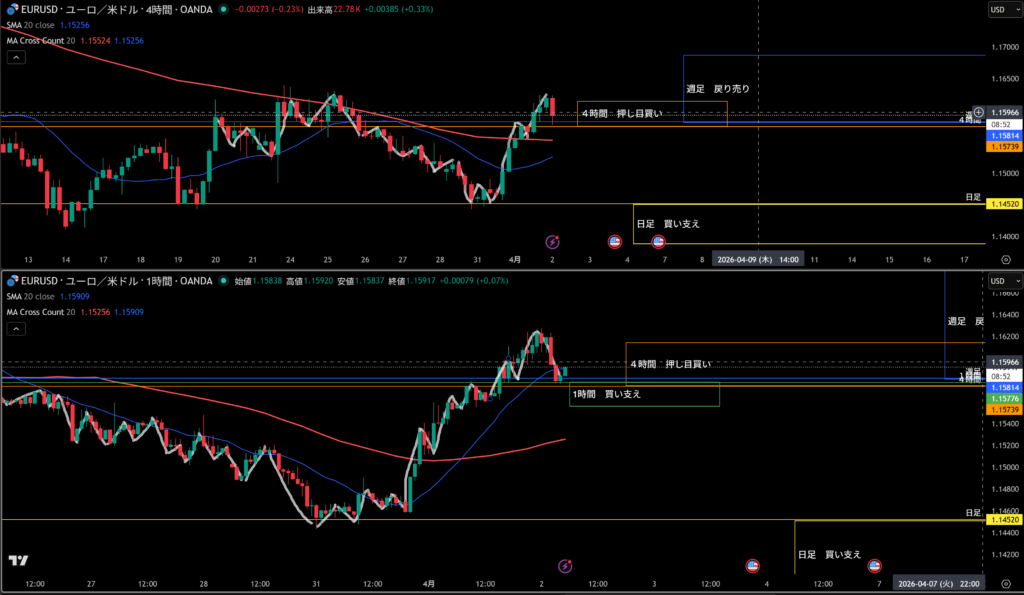The image size is (1024, 595).
Task: Click the purple lightning event icon, bottom chart
Action: tap(565, 565)
